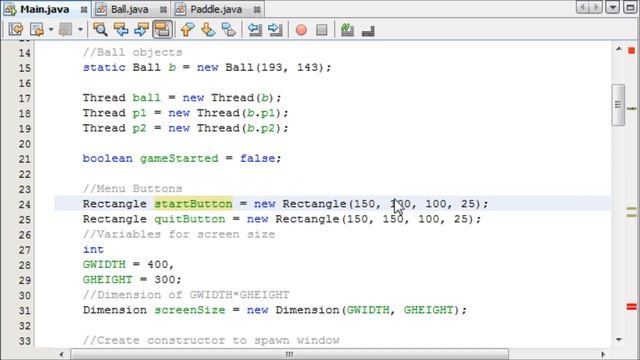This screenshot has width=640, height=360.
Task: Click the vertical scrollbar down arrow
Action: pos(619,340)
